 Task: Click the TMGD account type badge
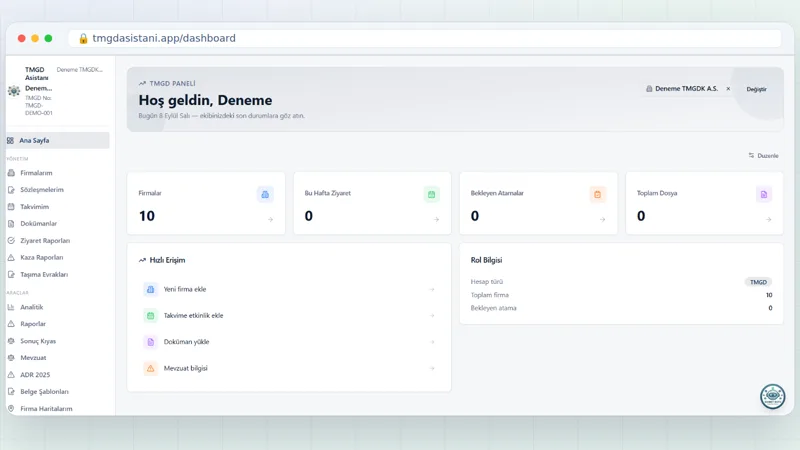coord(758,282)
